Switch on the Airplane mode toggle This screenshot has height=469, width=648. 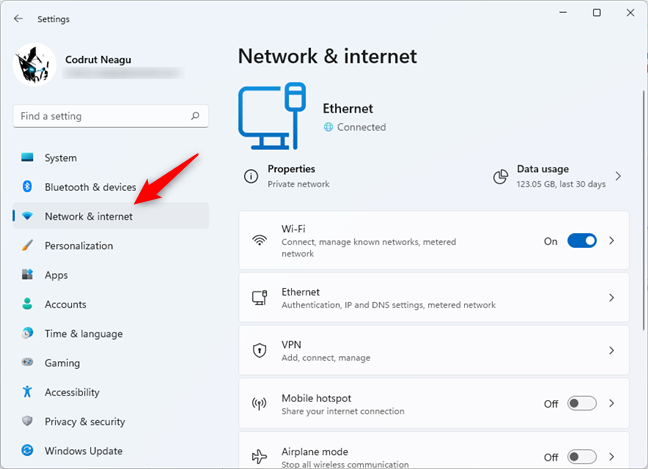[x=582, y=457]
